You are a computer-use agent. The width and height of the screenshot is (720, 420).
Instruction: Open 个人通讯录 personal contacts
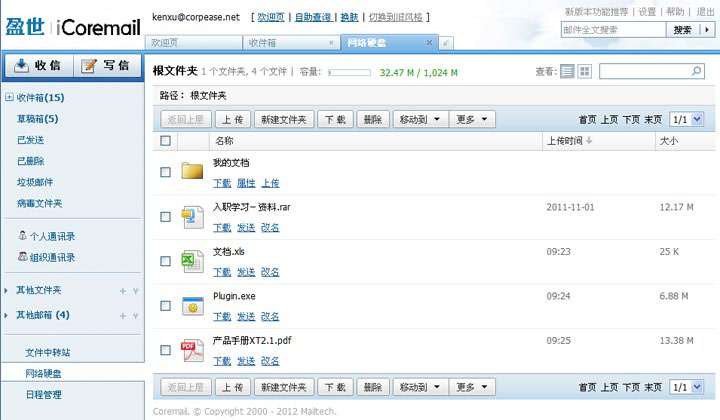51,236
